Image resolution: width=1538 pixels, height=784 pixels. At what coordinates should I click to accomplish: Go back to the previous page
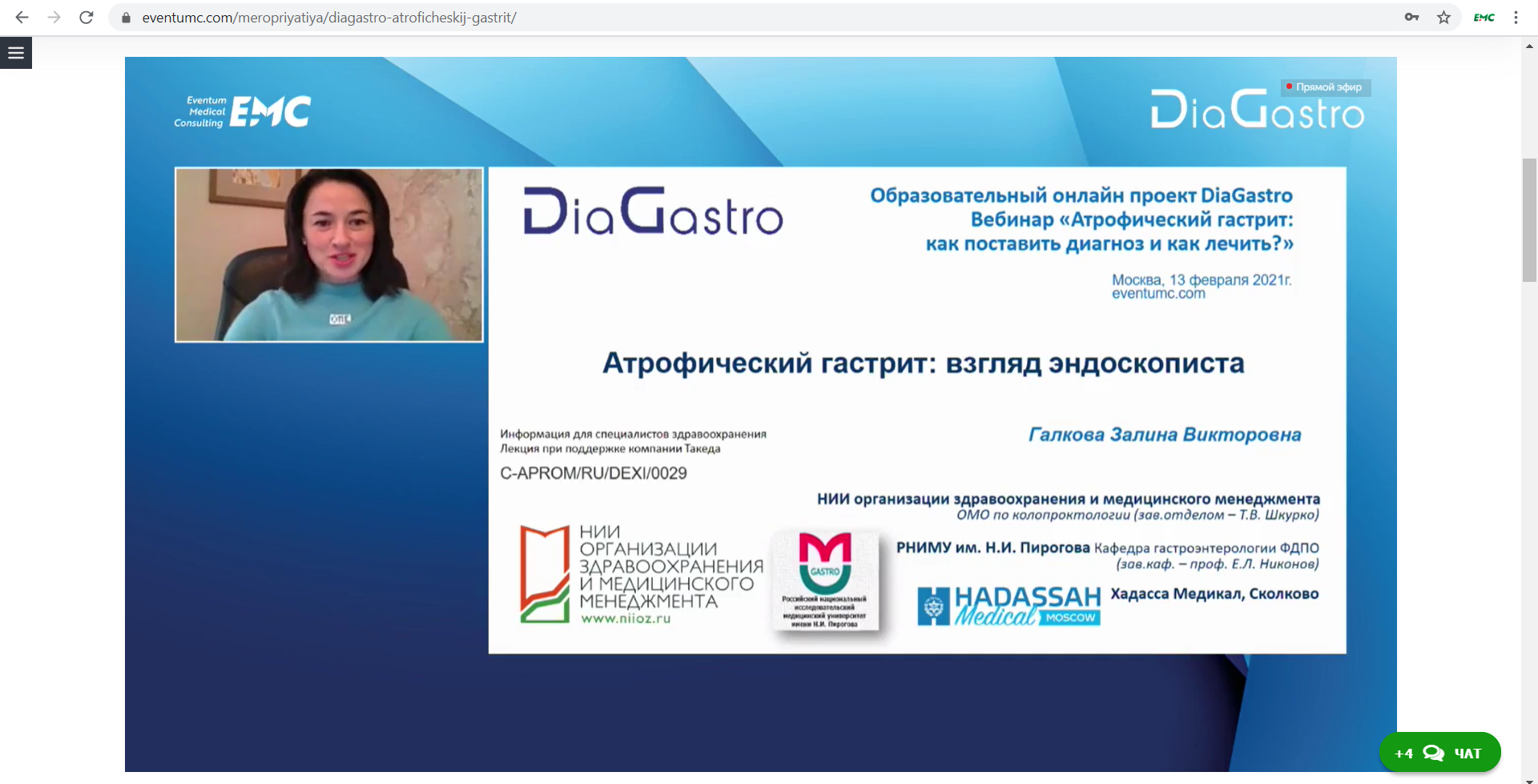tap(22, 17)
